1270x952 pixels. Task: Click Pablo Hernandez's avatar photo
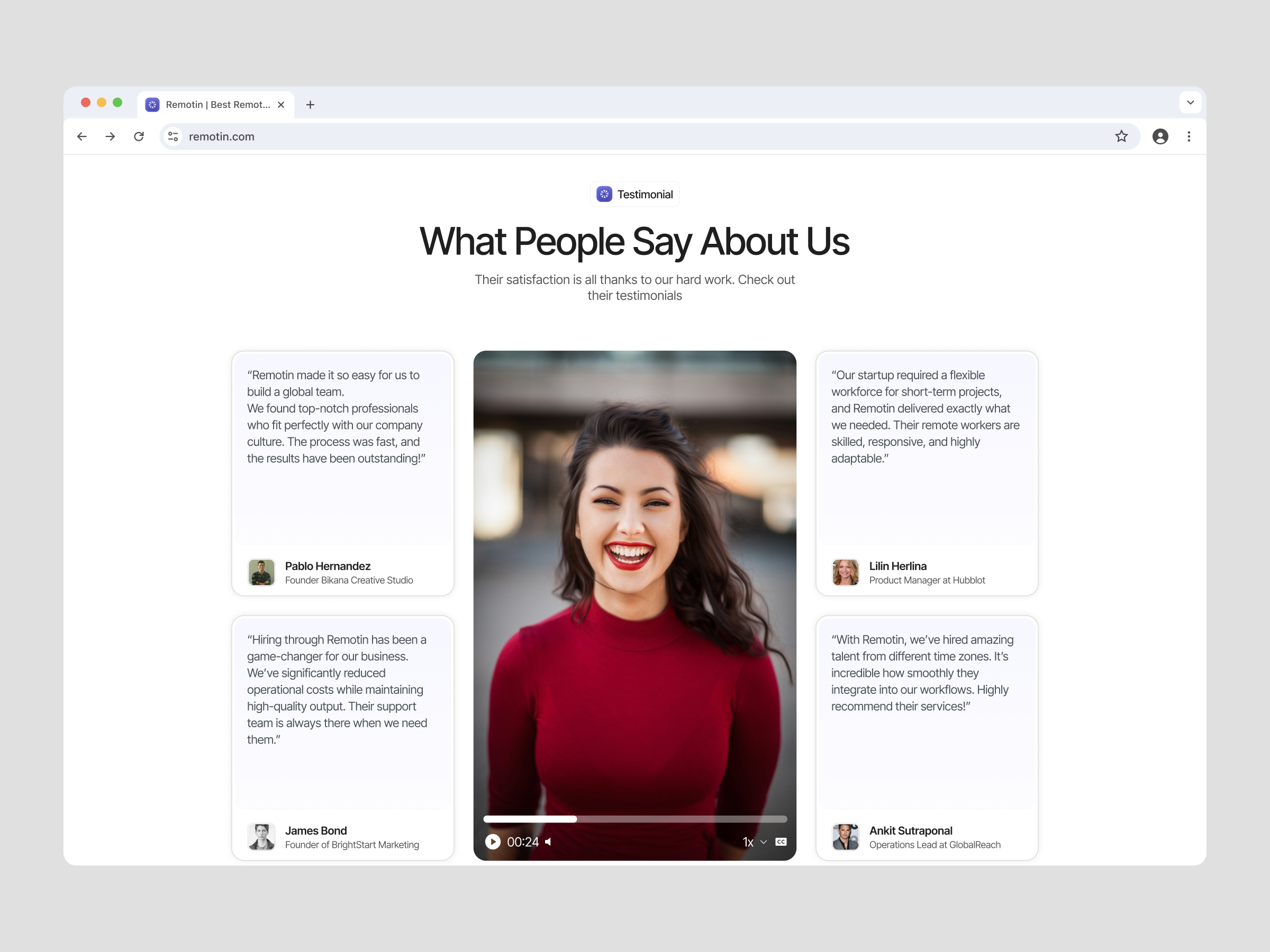click(x=261, y=572)
